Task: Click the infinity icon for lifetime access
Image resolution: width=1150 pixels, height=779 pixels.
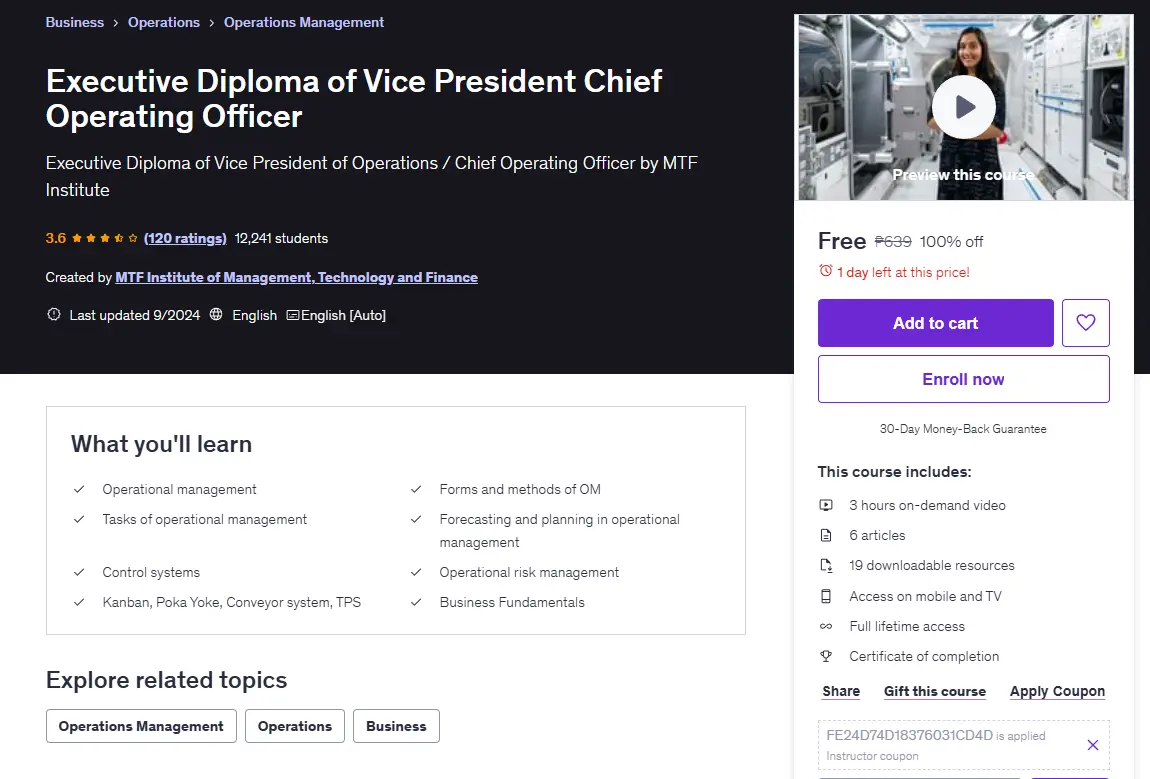Action: [826, 626]
